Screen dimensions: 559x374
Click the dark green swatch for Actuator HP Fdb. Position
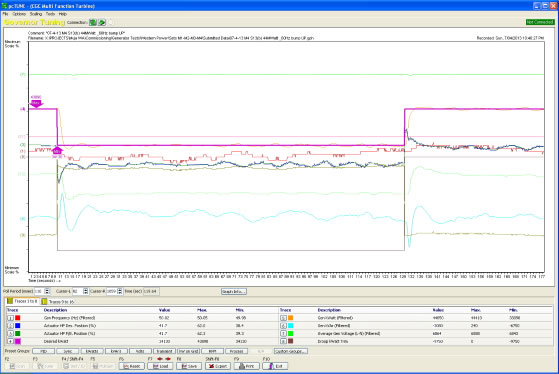pos(17,333)
